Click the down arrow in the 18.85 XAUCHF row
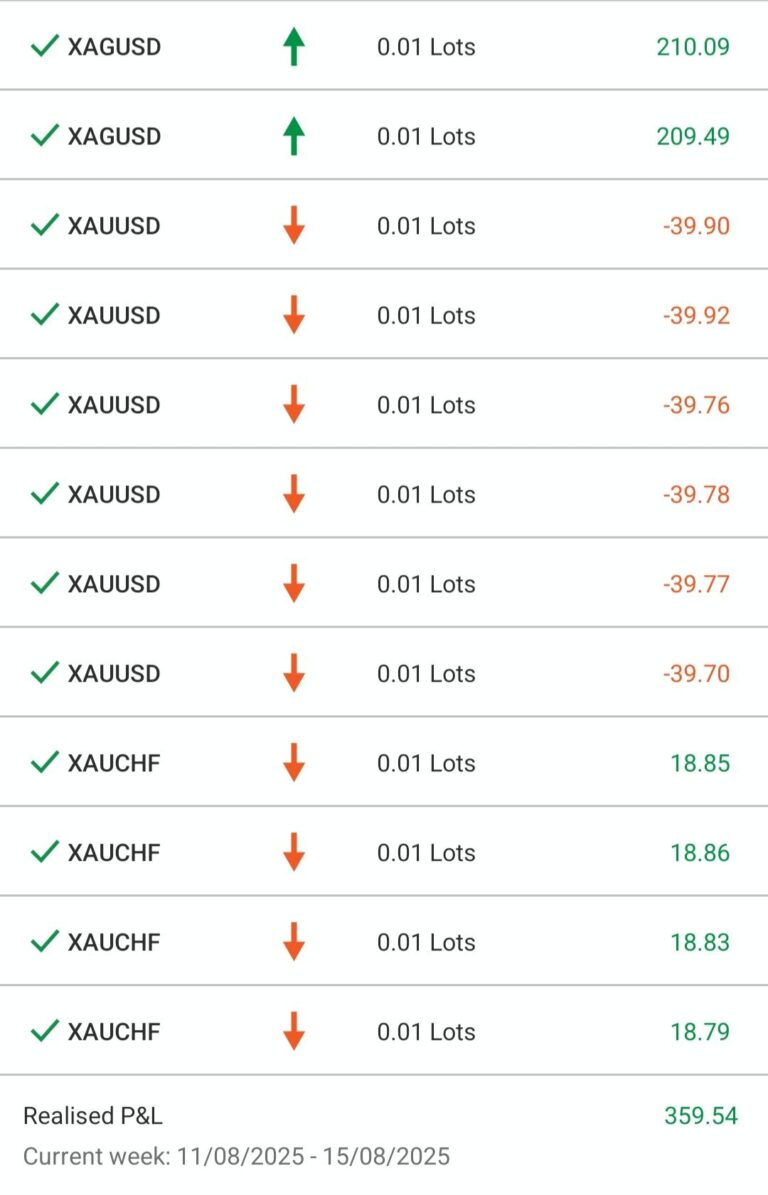The width and height of the screenshot is (768, 1195). pyautogui.click(x=293, y=763)
